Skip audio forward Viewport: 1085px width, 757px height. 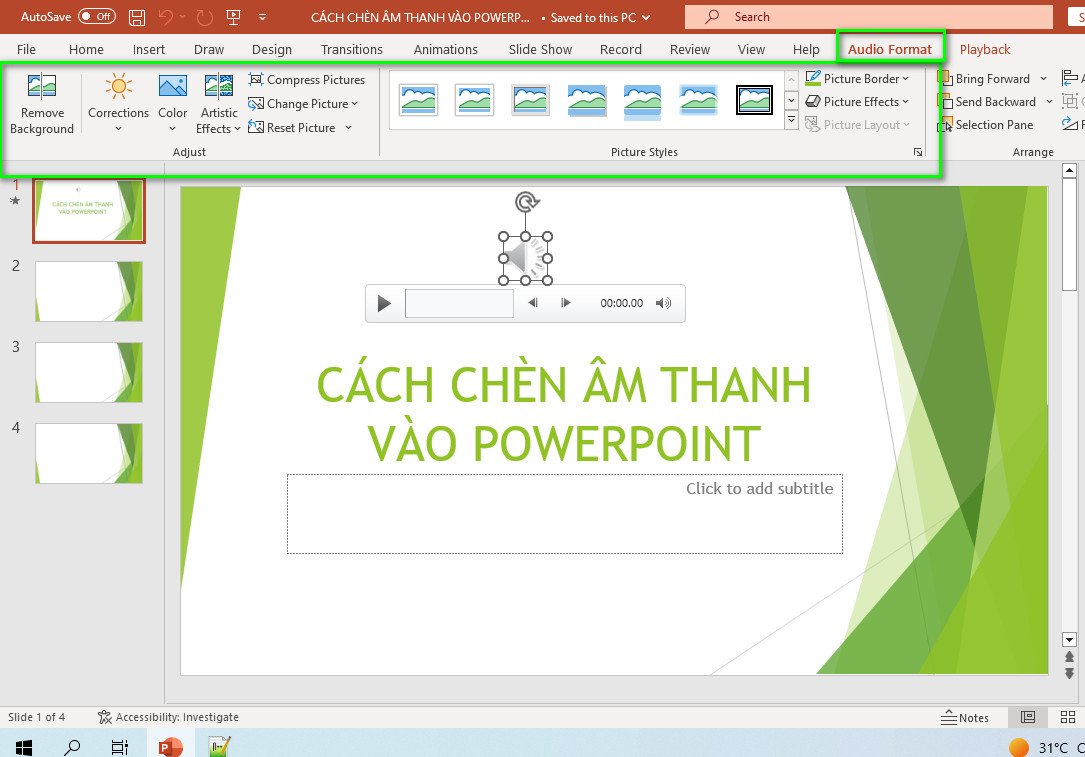click(565, 302)
